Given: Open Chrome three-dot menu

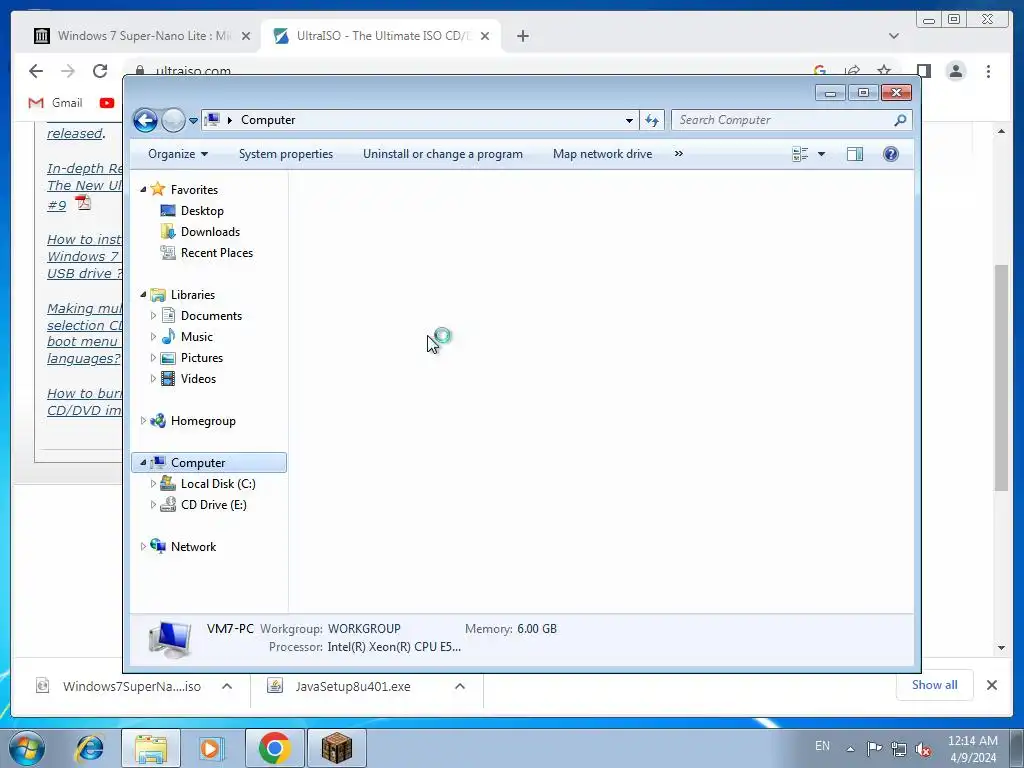Looking at the screenshot, I should (988, 71).
